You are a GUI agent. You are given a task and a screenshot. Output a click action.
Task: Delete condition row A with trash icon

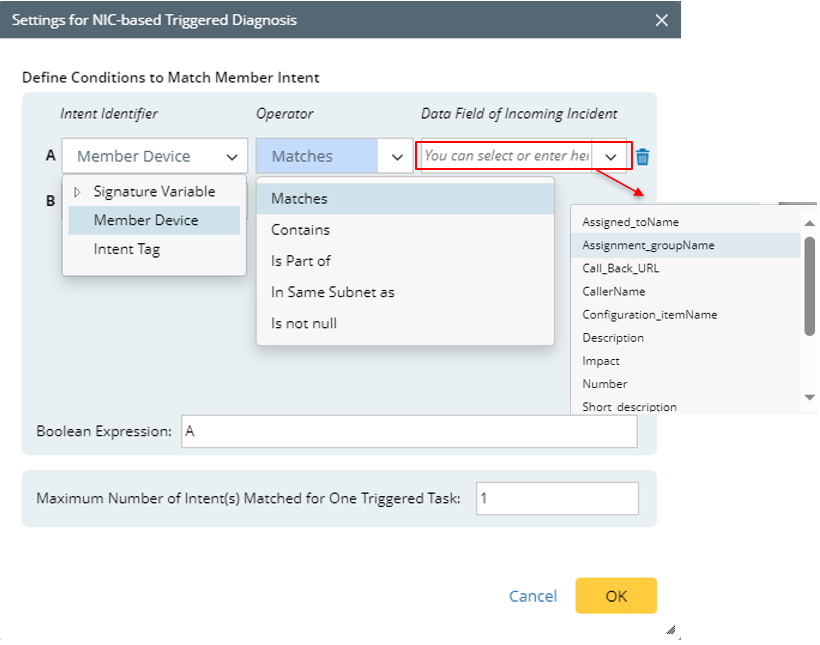(643, 157)
